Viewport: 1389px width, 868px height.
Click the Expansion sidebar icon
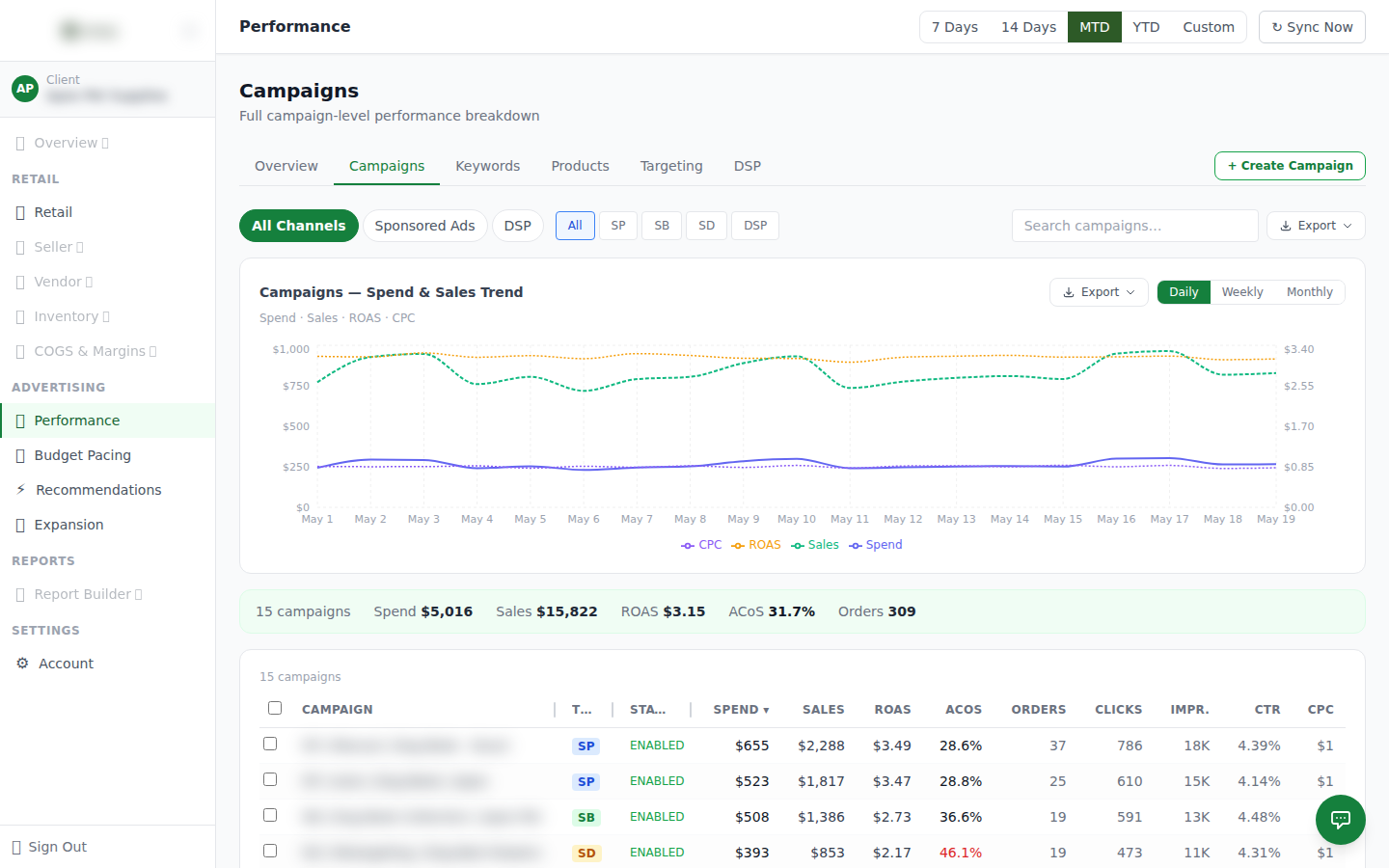20,525
